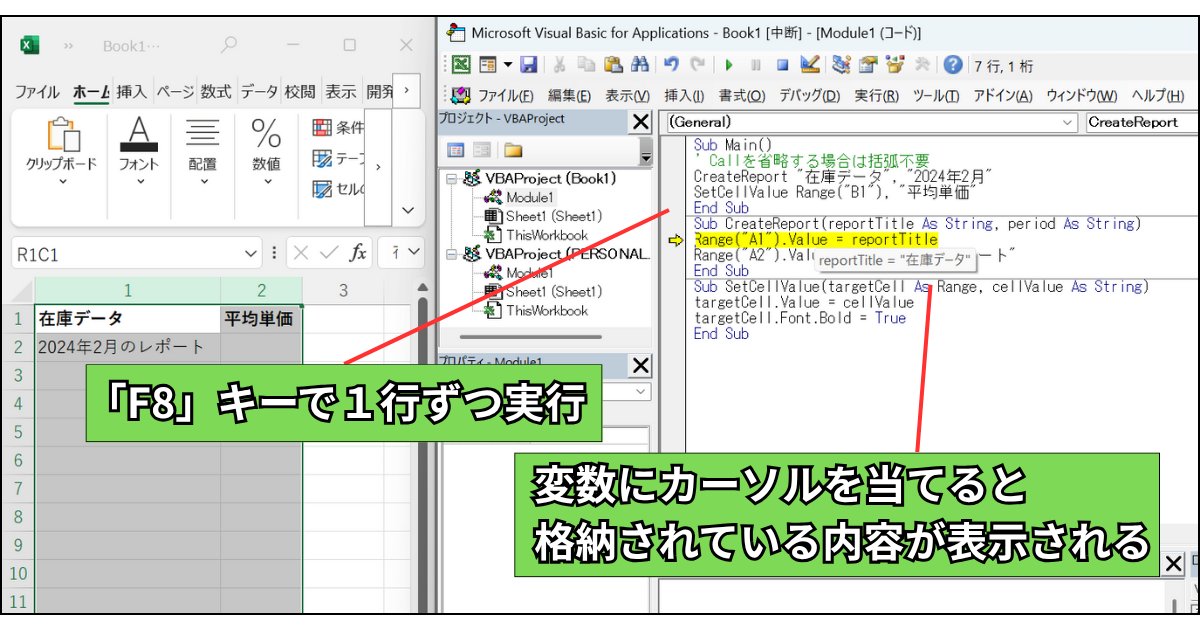The width and height of the screenshot is (1200, 630).
Task: Click the Redo icon in VBA toolbar
Action: click(x=698, y=65)
